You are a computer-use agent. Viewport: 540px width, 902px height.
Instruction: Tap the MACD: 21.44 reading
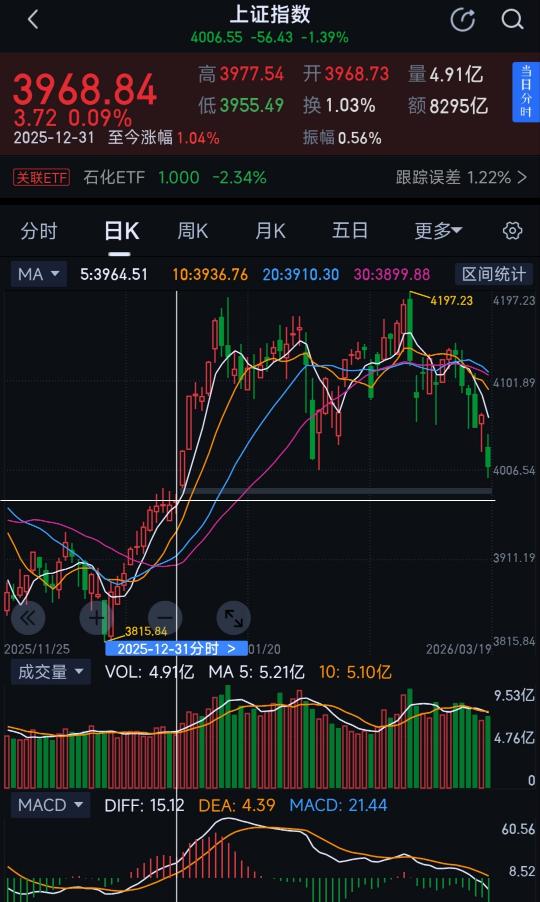[x=340, y=805]
